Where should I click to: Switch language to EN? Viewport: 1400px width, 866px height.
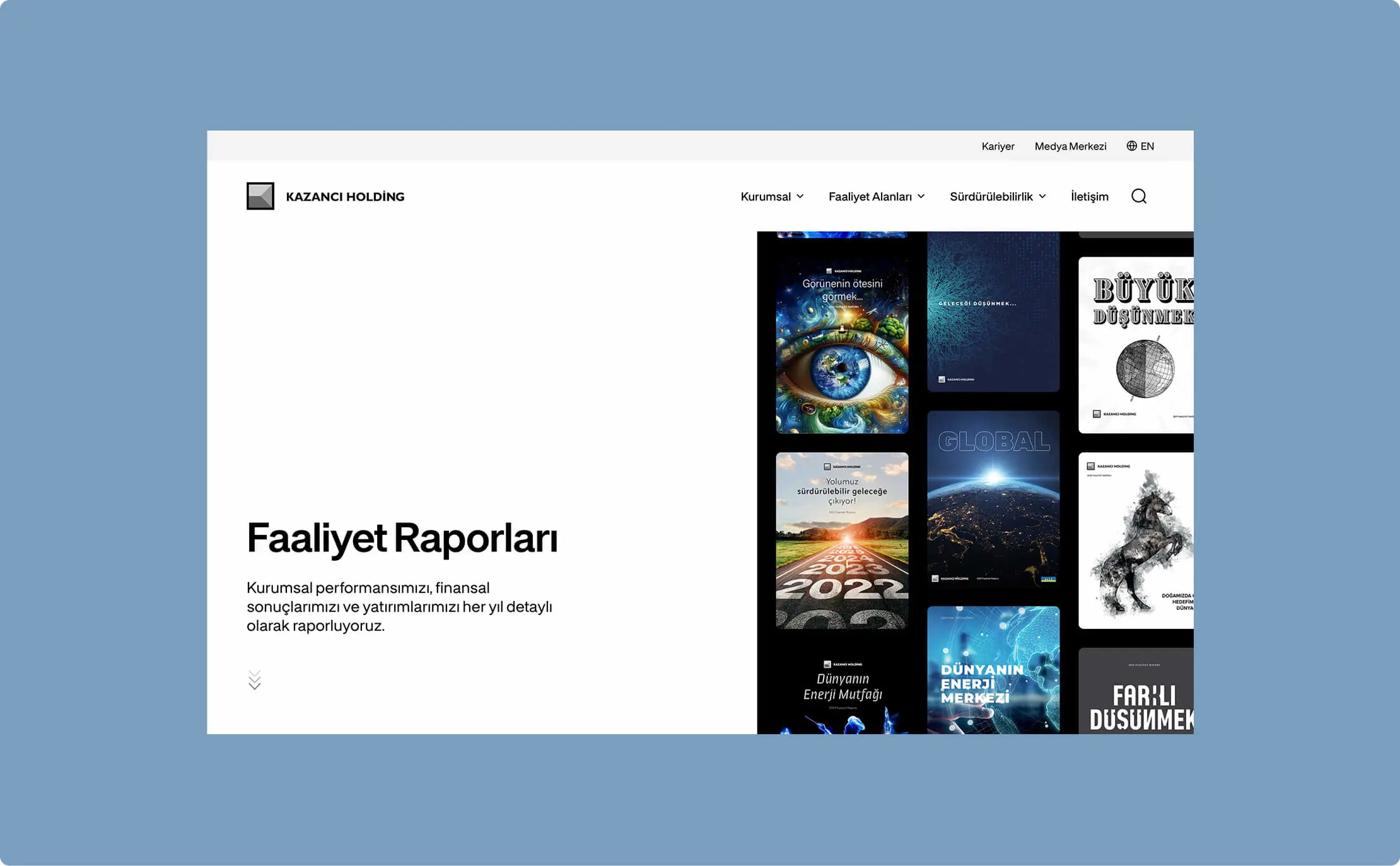(1147, 146)
